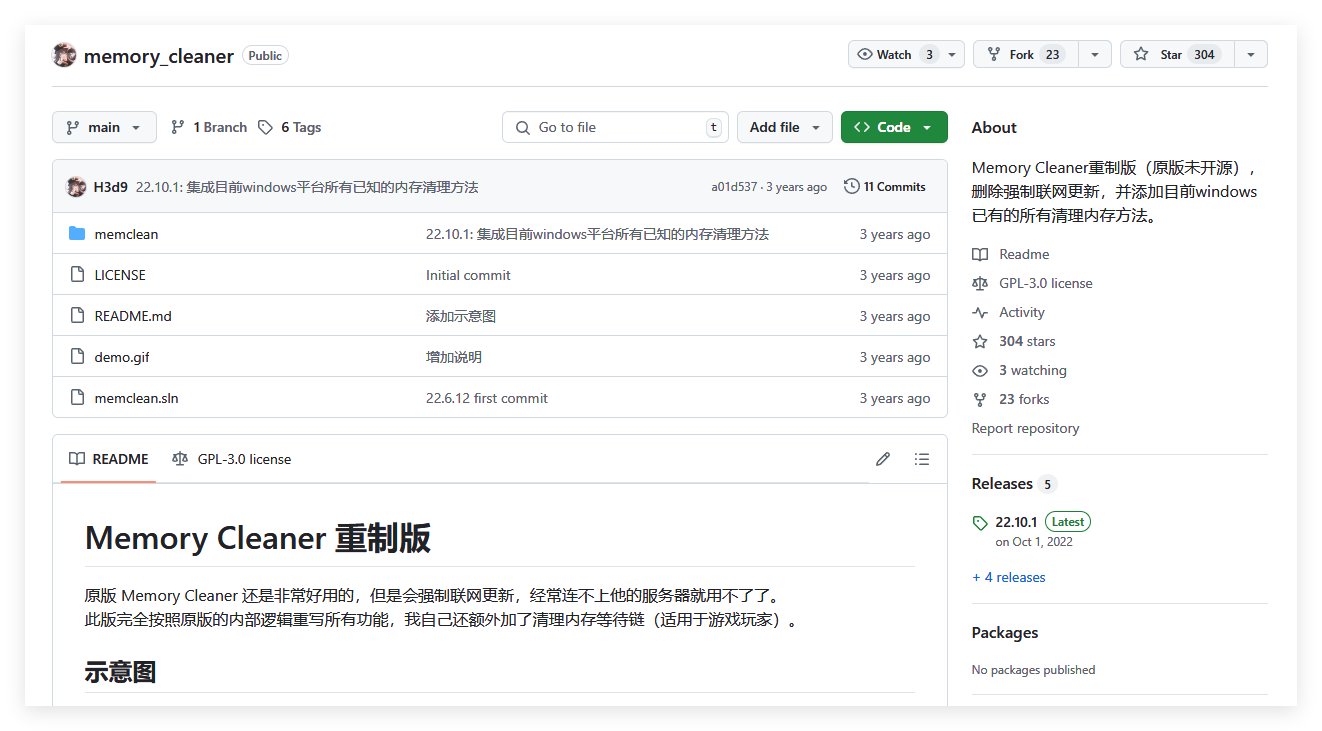Open commit hash a01d537
Screen dimensions: 1322x731
(735, 187)
